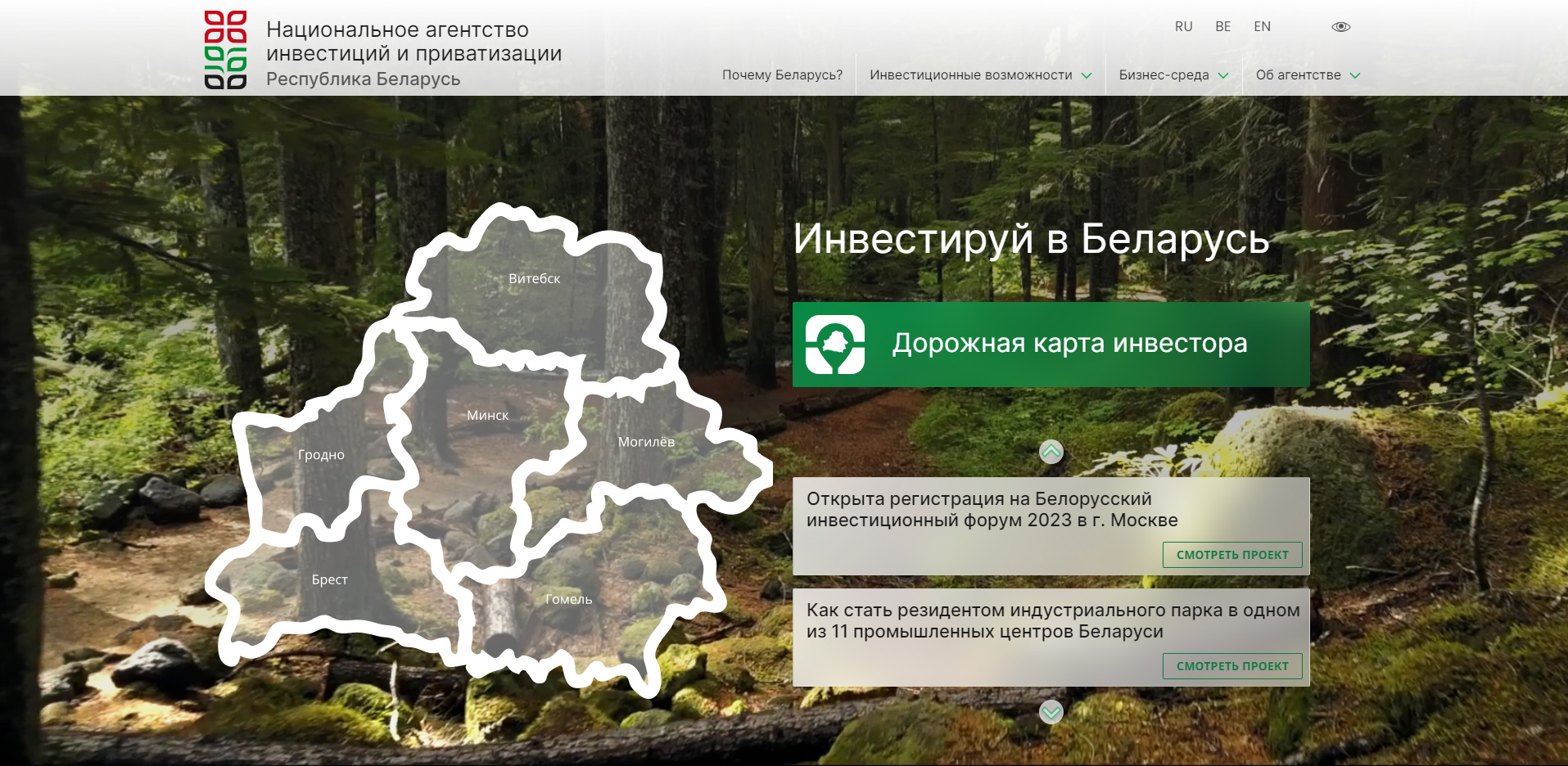Click the investor roadmap map-pin icon
Image resolution: width=1568 pixels, height=766 pixels.
coord(834,345)
